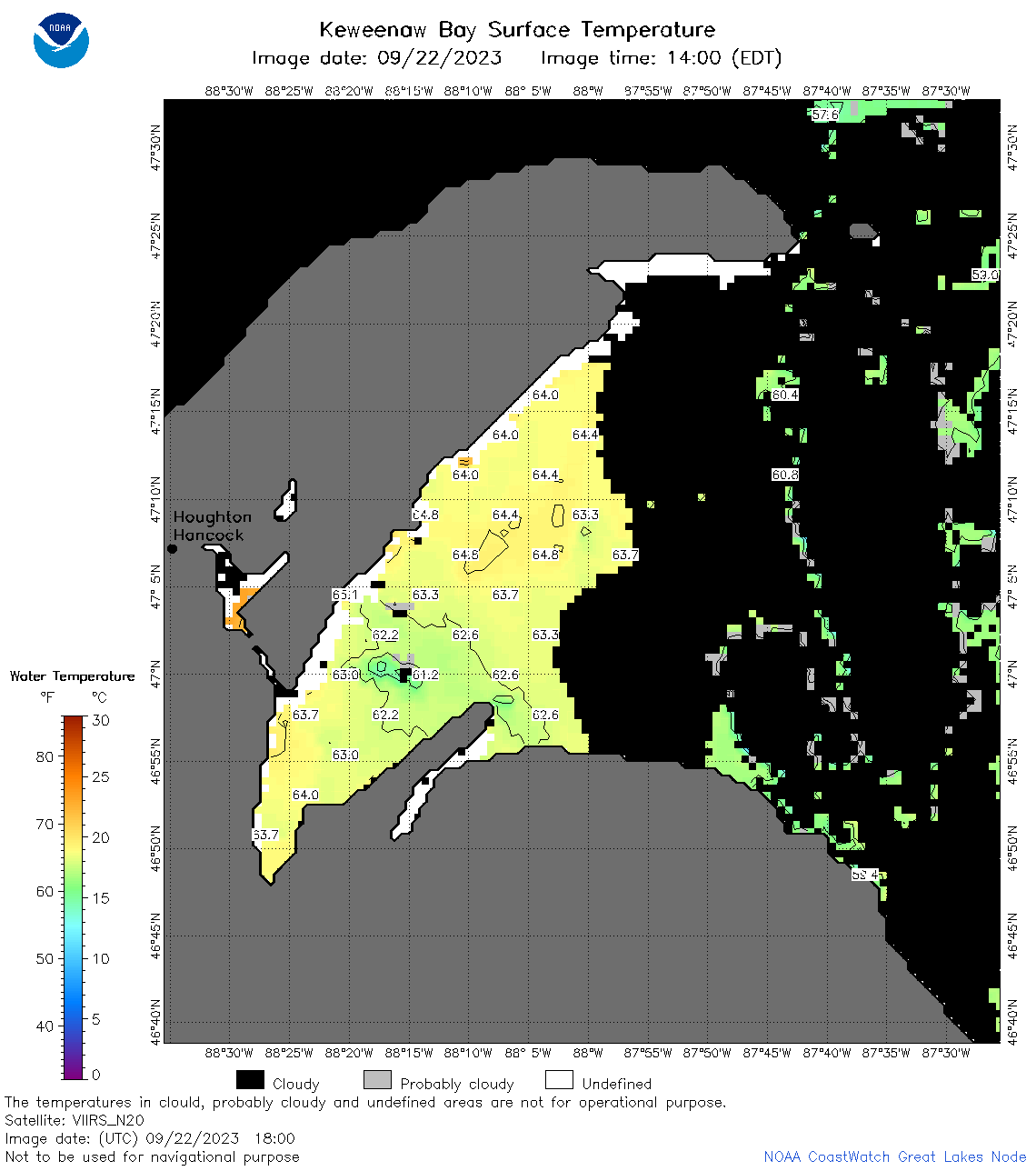The image size is (1036, 1171).
Task: Click the 57.6 temperature reading
Action: (x=825, y=115)
